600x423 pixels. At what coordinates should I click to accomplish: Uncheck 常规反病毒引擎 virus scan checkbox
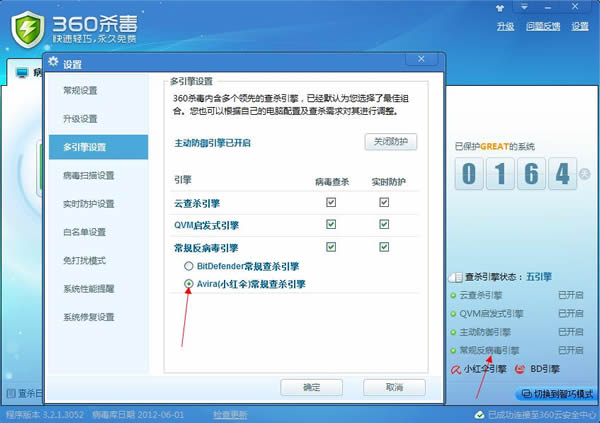(x=331, y=246)
